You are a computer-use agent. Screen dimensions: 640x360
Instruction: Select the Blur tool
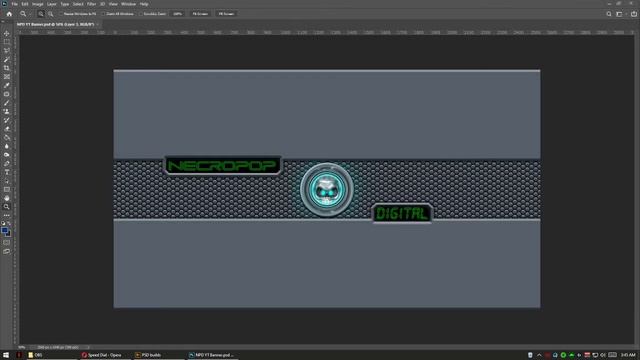(x=7, y=146)
